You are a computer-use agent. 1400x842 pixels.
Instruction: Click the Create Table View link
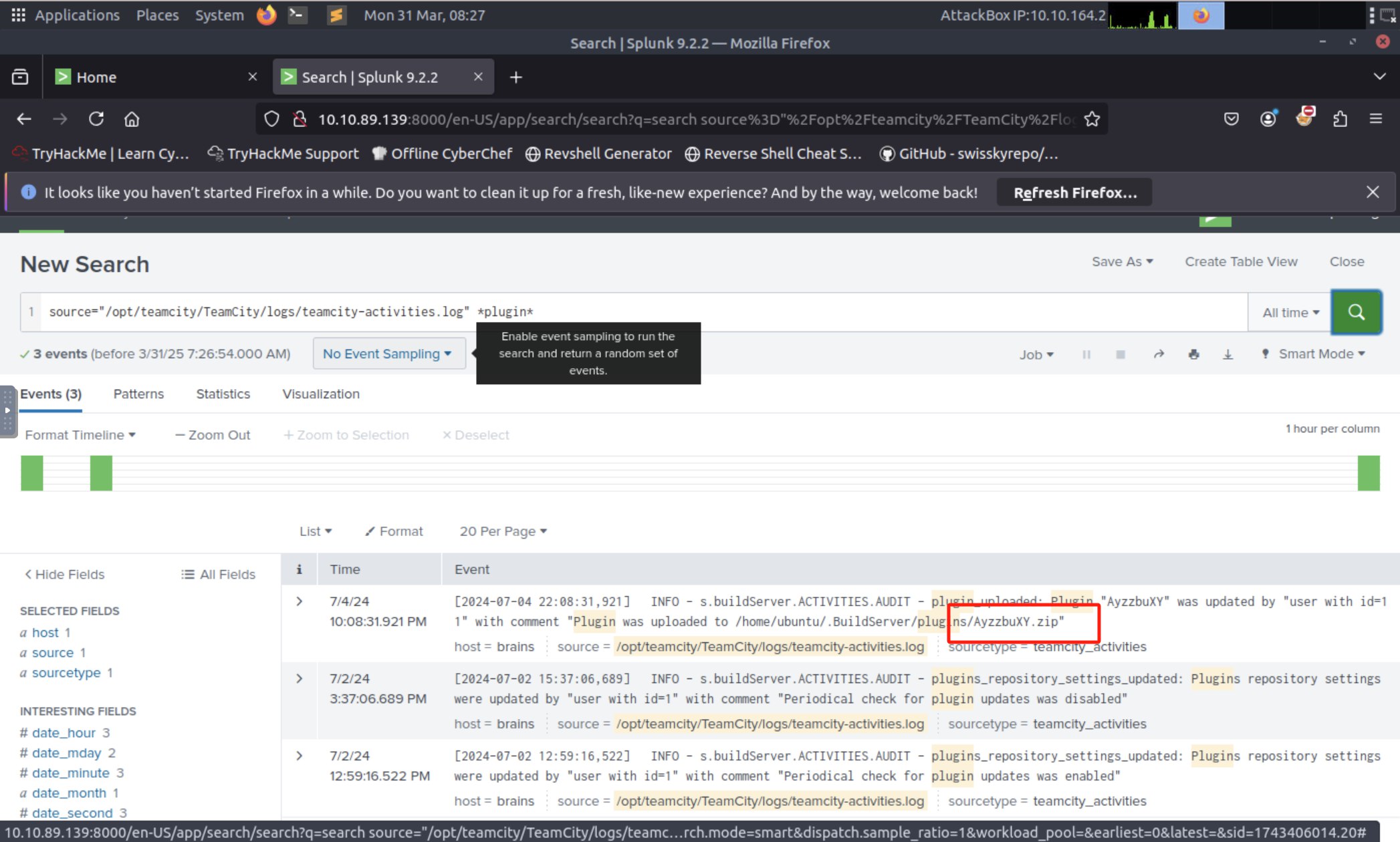pyautogui.click(x=1241, y=261)
